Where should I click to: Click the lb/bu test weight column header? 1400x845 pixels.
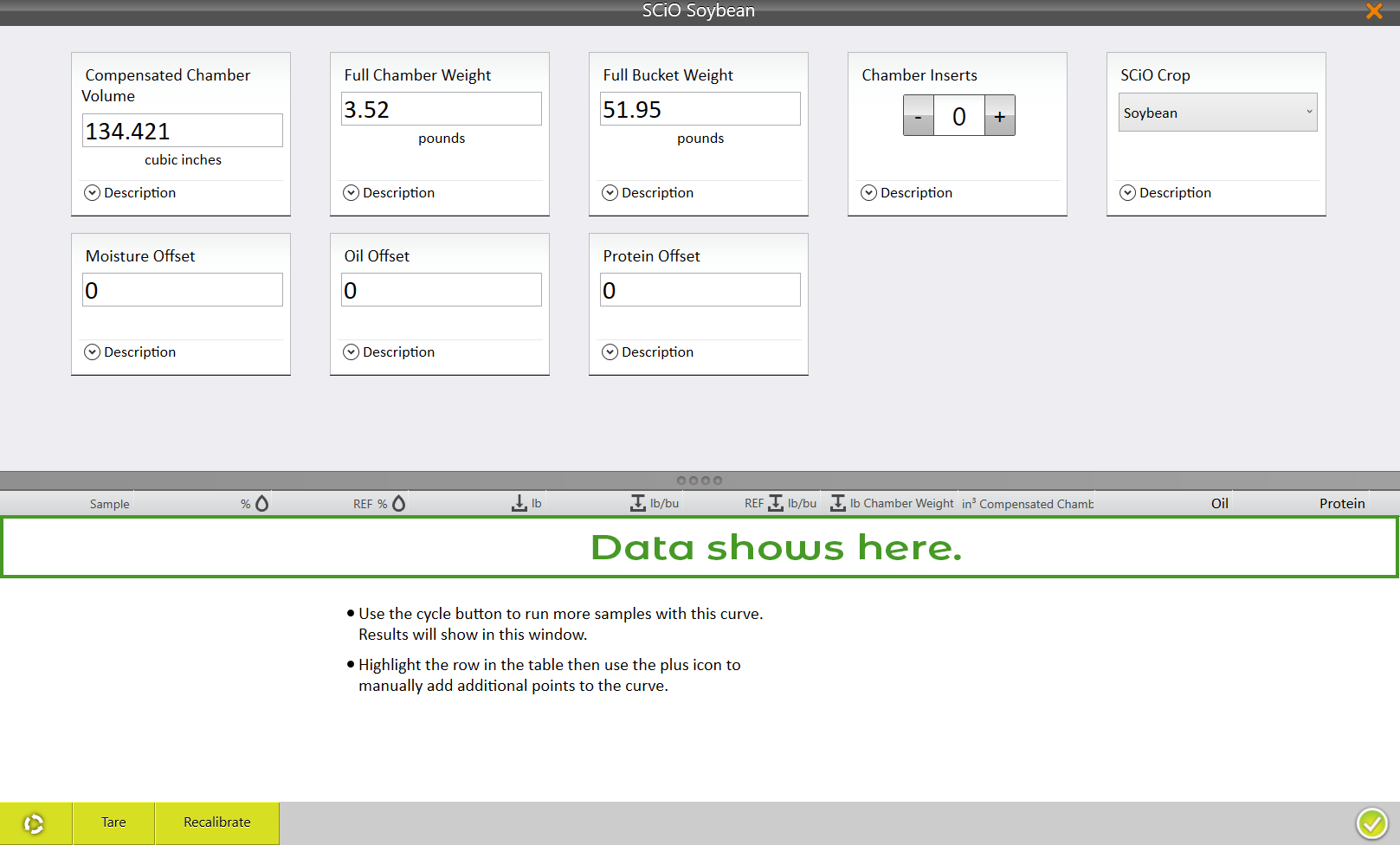[x=654, y=504]
